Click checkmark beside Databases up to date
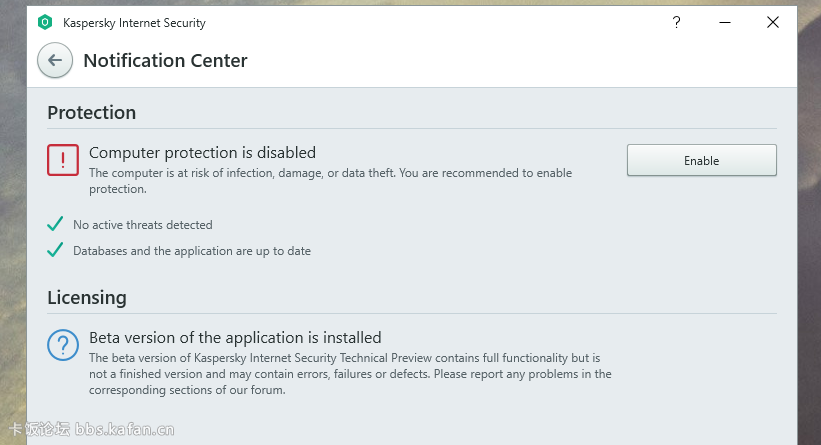 (55, 250)
